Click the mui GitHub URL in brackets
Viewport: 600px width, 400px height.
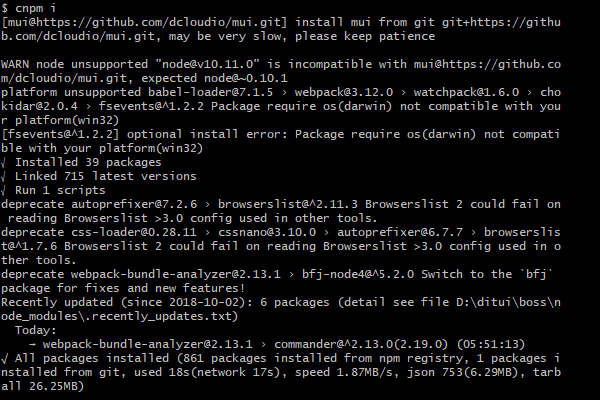[144, 22]
